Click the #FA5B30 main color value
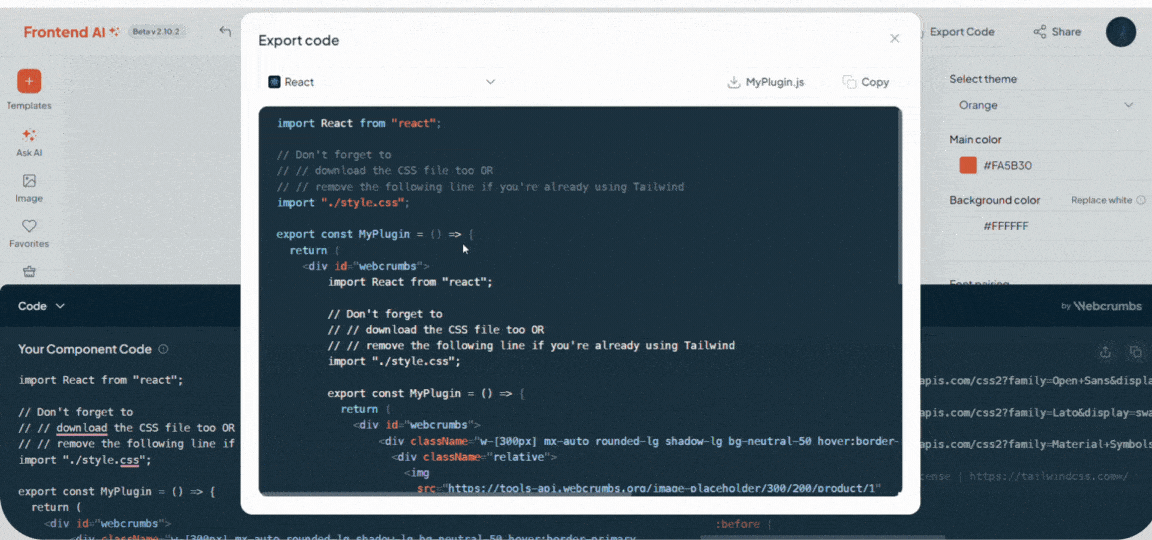1152x540 pixels. coord(1007,165)
